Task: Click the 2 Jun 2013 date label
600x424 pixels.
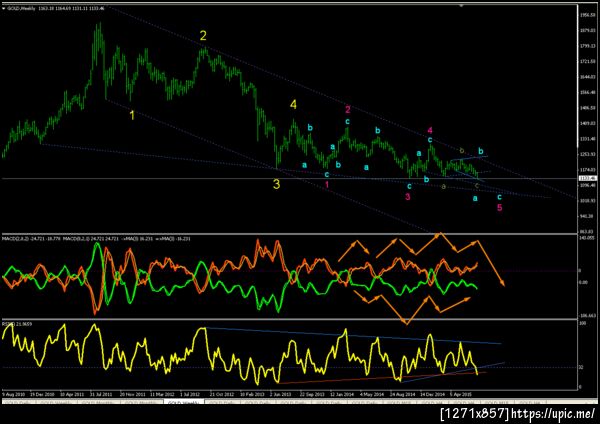Action: tap(281, 394)
